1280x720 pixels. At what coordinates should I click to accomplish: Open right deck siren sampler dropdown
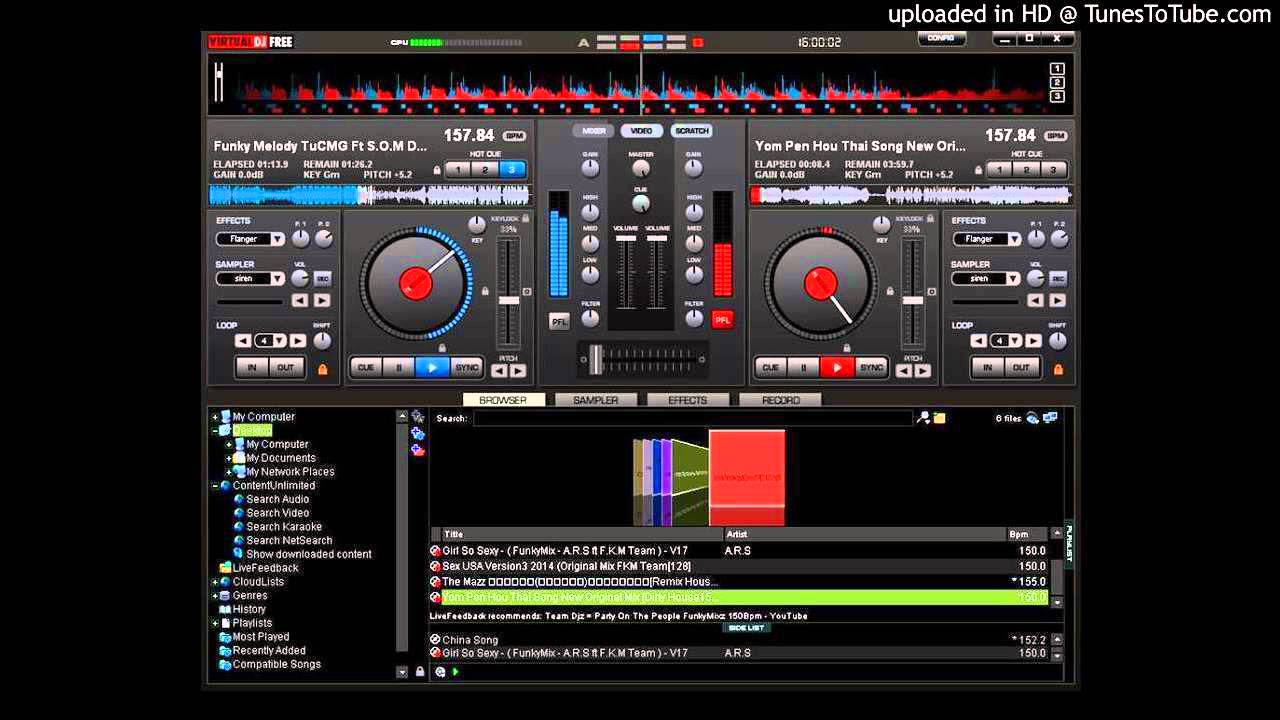[1014, 279]
